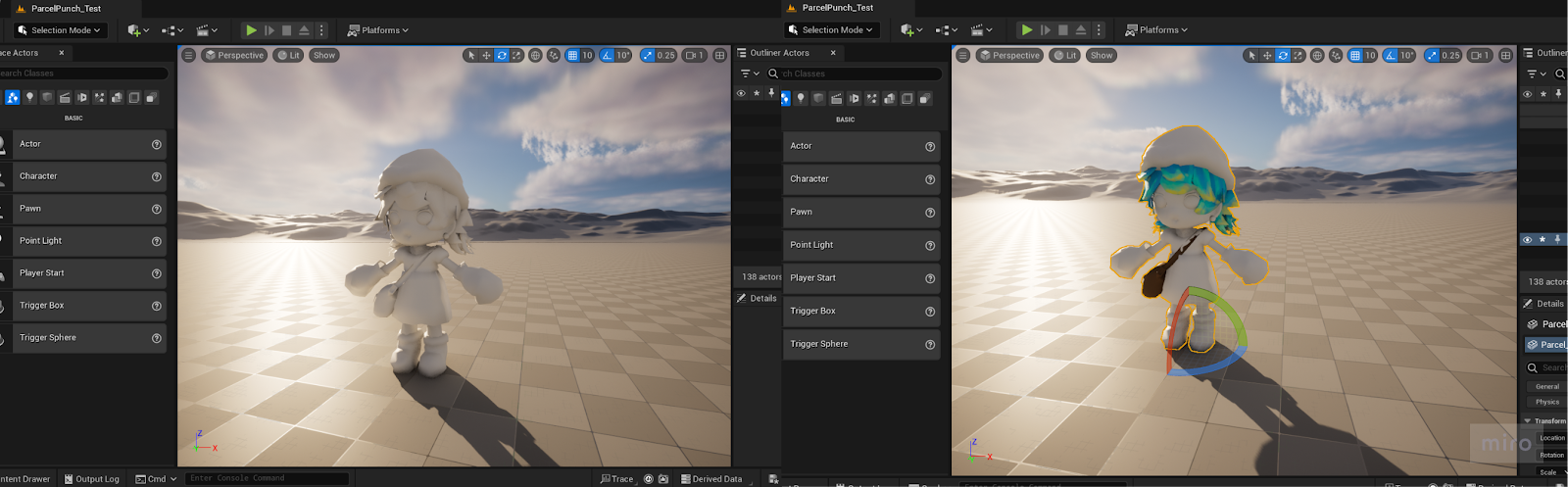This screenshot has height=487, width=1568.
Task: Open Platforms dropdown in right editor
Action: pyautogui.click(x=1156, y=30)
